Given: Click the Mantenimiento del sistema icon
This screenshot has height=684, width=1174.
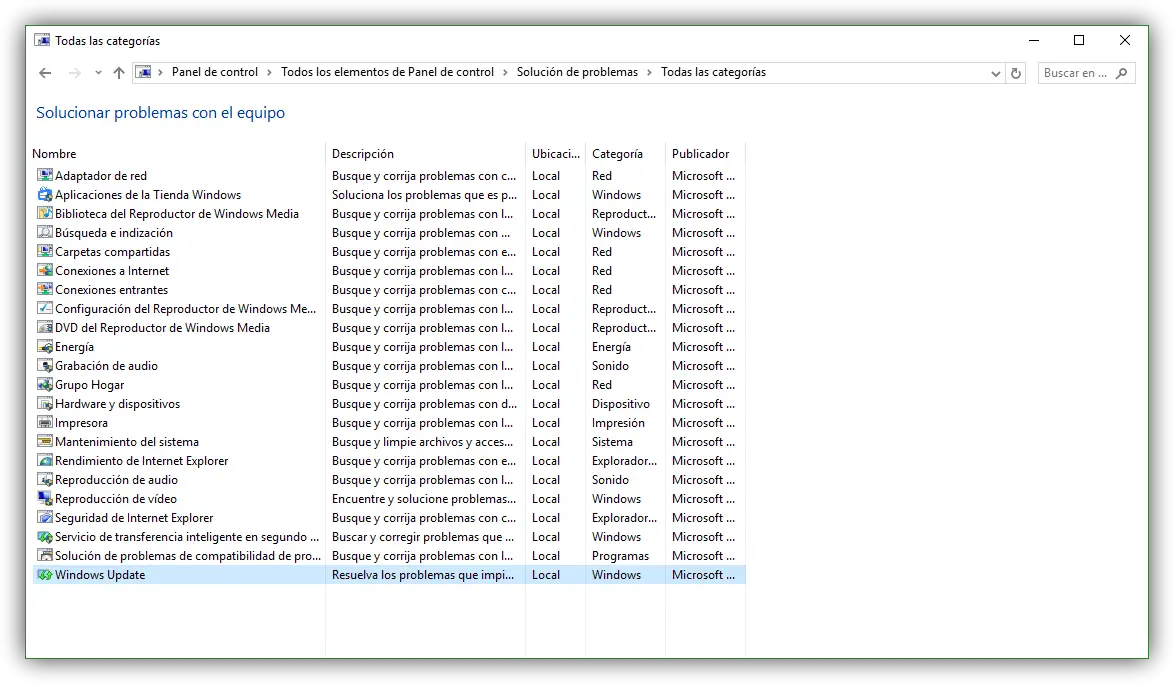Looking at the screenshot, I should [x=45, y=442].
